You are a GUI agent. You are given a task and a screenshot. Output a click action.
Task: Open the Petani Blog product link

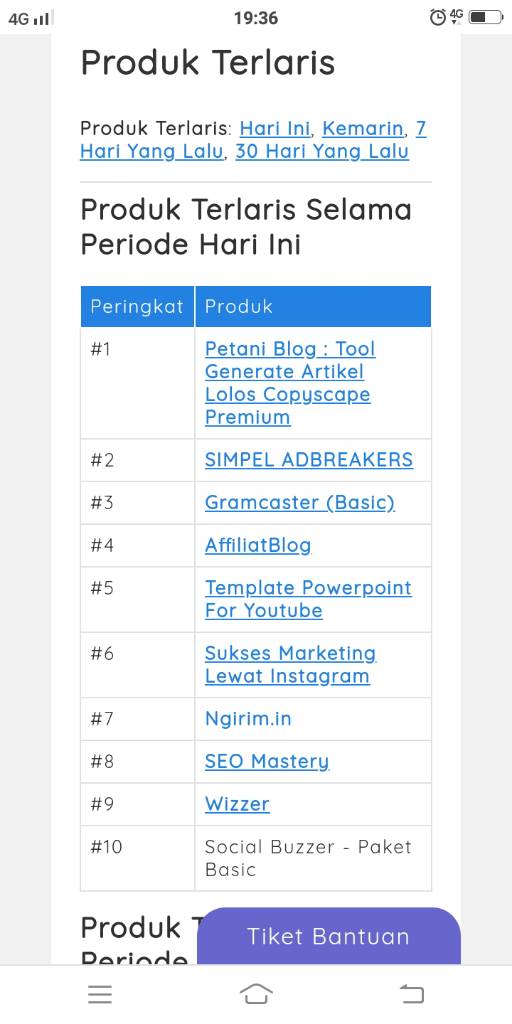click(290, 383)
